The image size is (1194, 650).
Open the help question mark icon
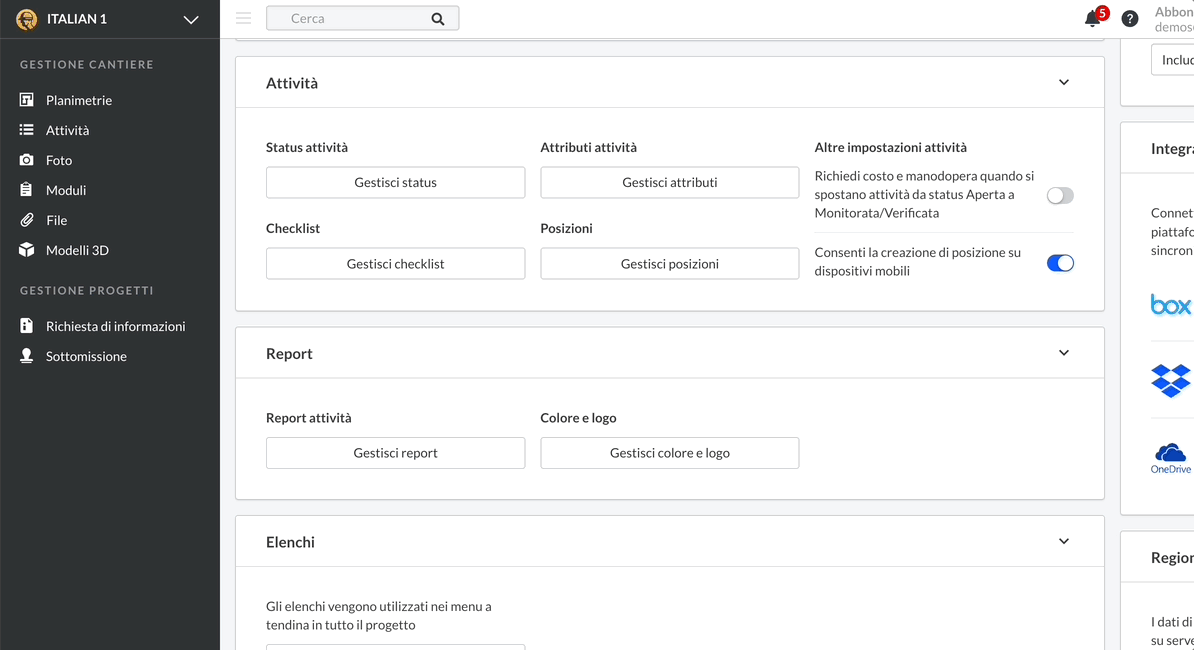click(1130, 19)
